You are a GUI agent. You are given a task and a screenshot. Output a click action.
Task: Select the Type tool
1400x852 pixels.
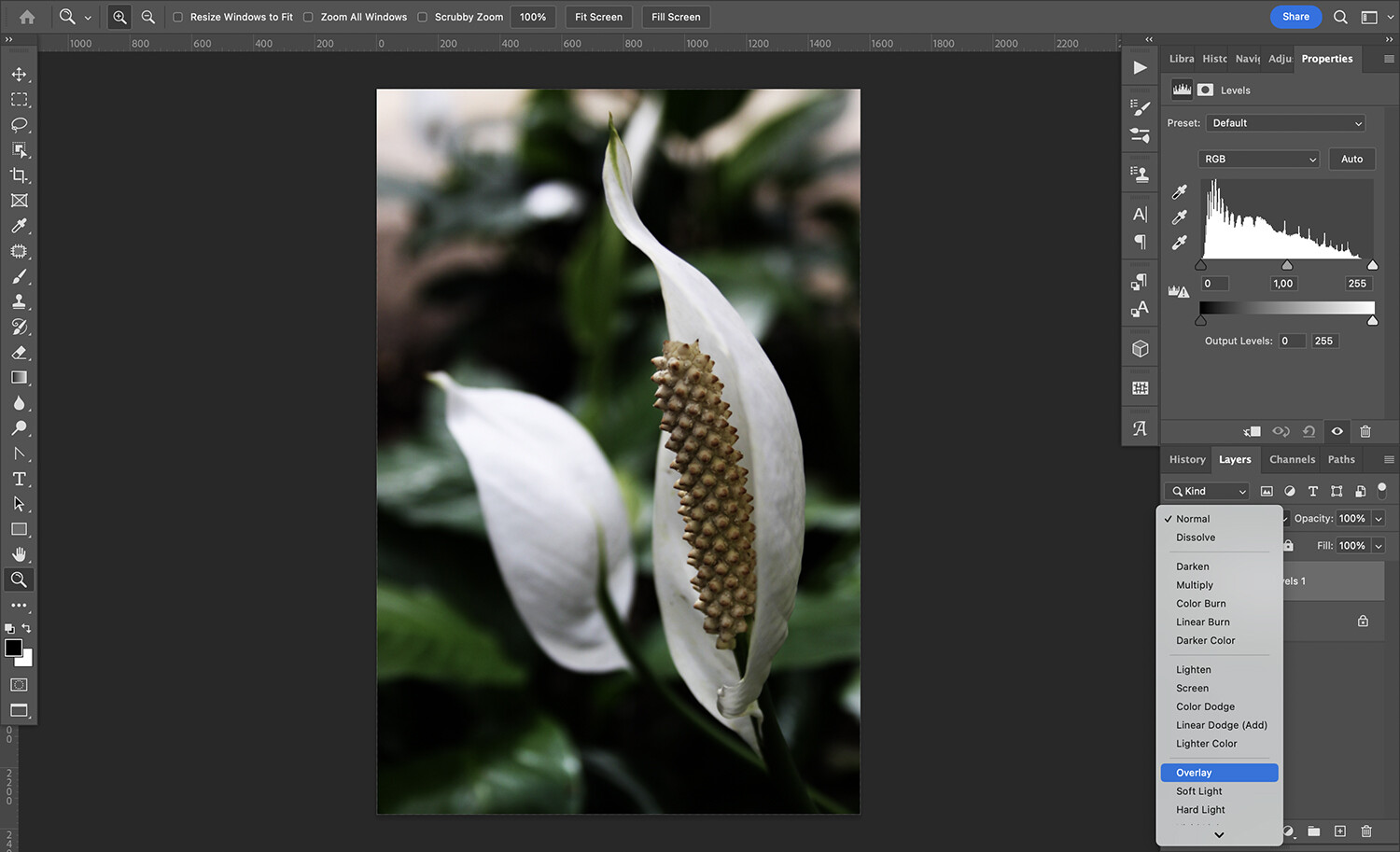pos(19,479)
